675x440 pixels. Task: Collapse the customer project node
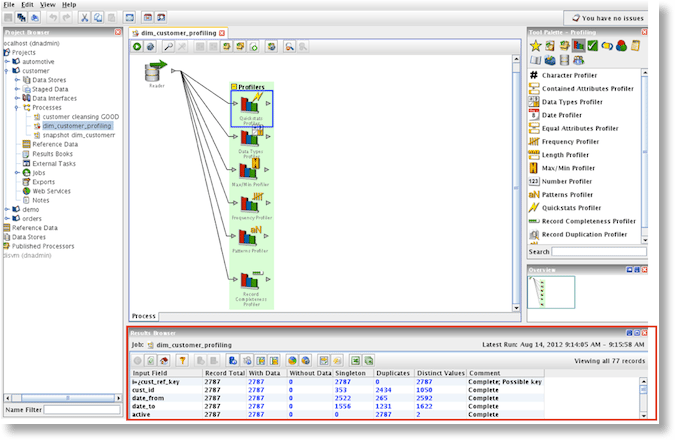click(7, 71)
